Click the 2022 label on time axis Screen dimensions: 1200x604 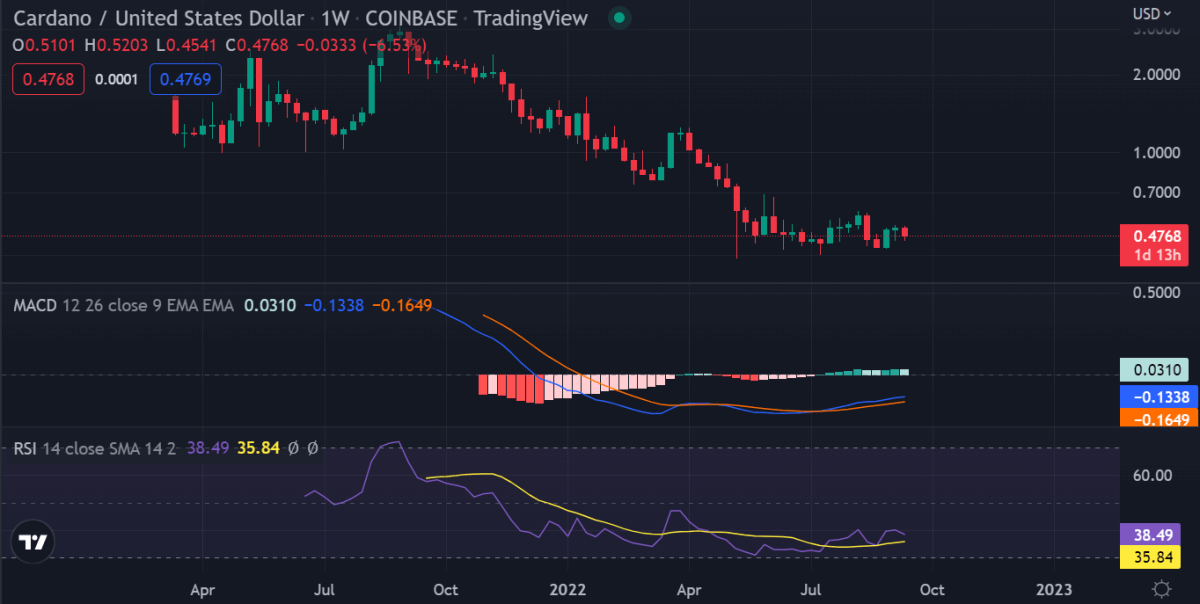pyautogui.click(x=567, y=588)
